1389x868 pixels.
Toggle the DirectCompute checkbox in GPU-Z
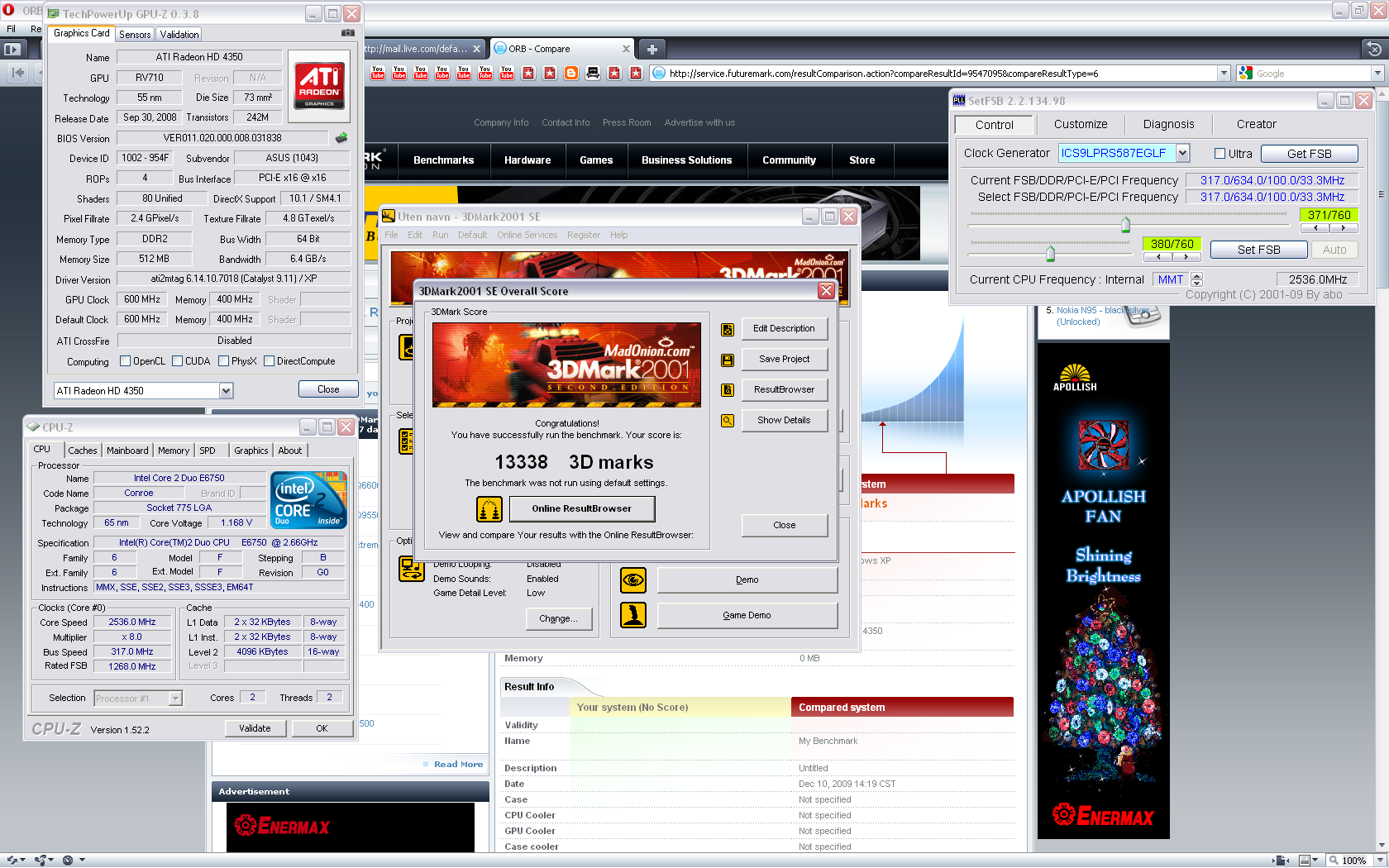coord(269,361)
